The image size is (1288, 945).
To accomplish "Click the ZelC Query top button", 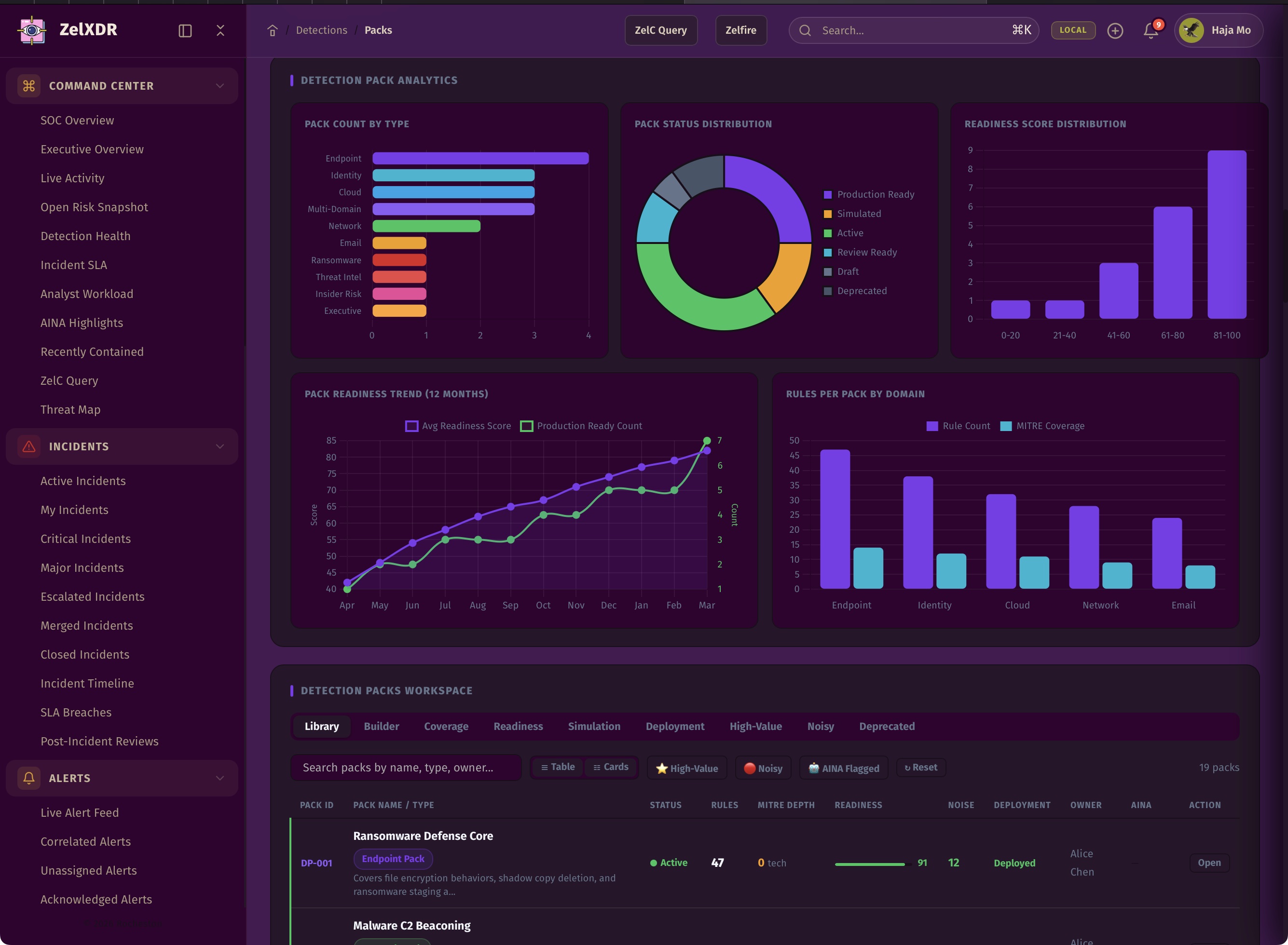I will point(660,30).
